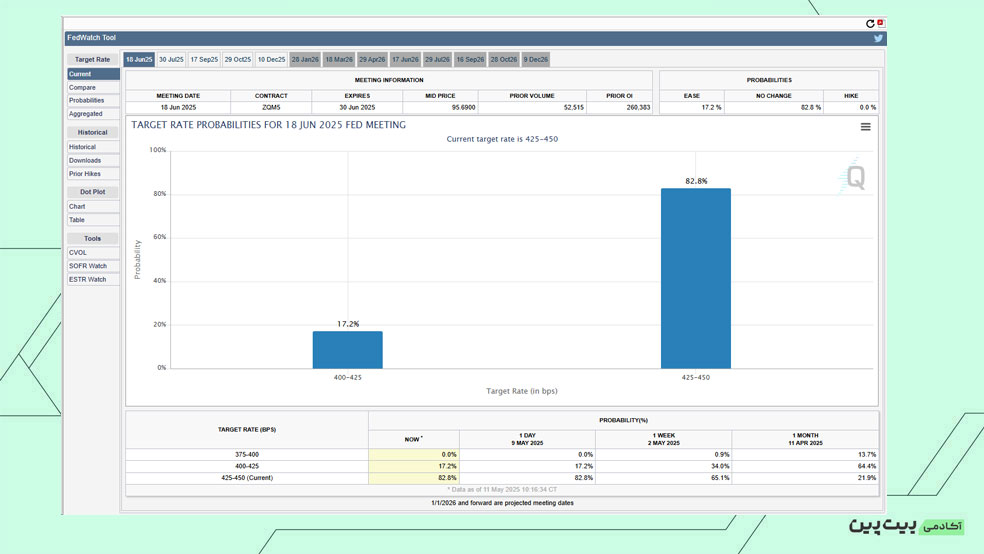Select the 16 Sep26 meeting tab
This screenshot has width=984, height=554.
pos(470,60)
